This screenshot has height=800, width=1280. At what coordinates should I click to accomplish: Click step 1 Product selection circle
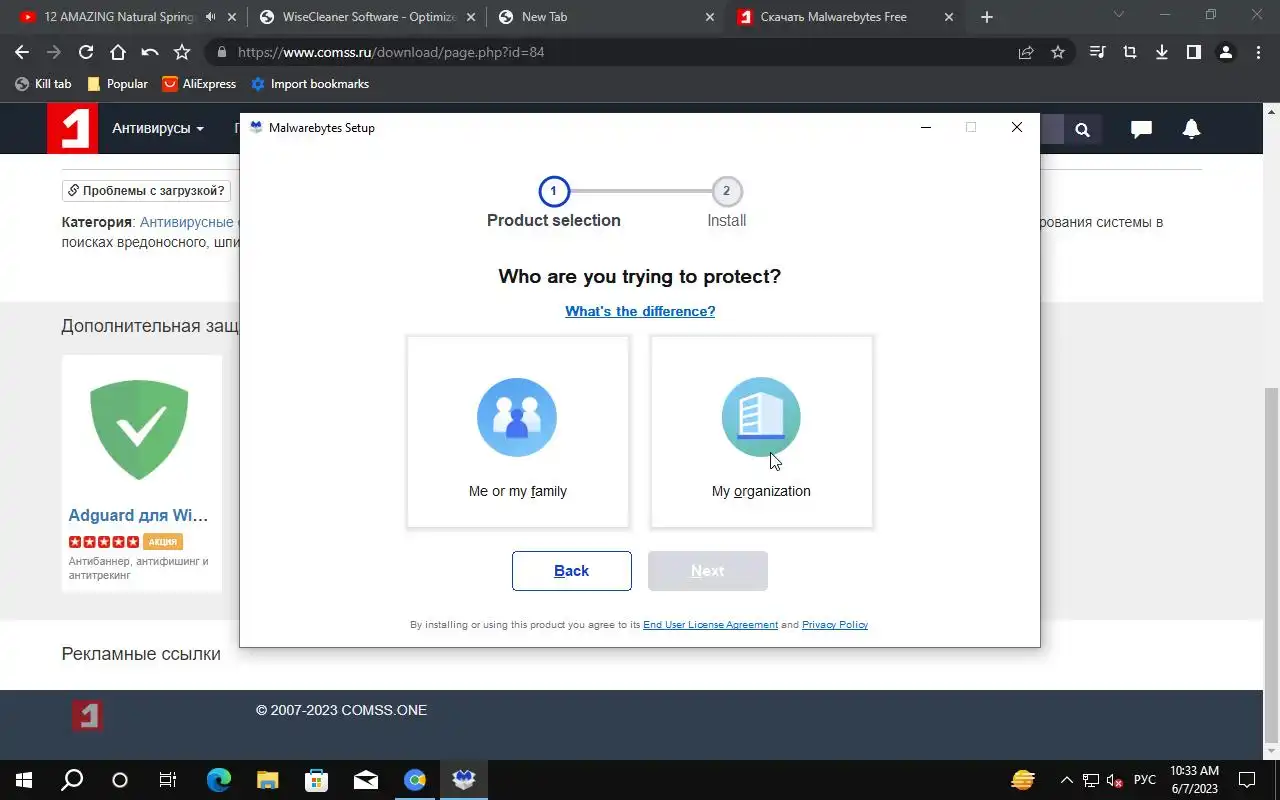pos(553,191)
